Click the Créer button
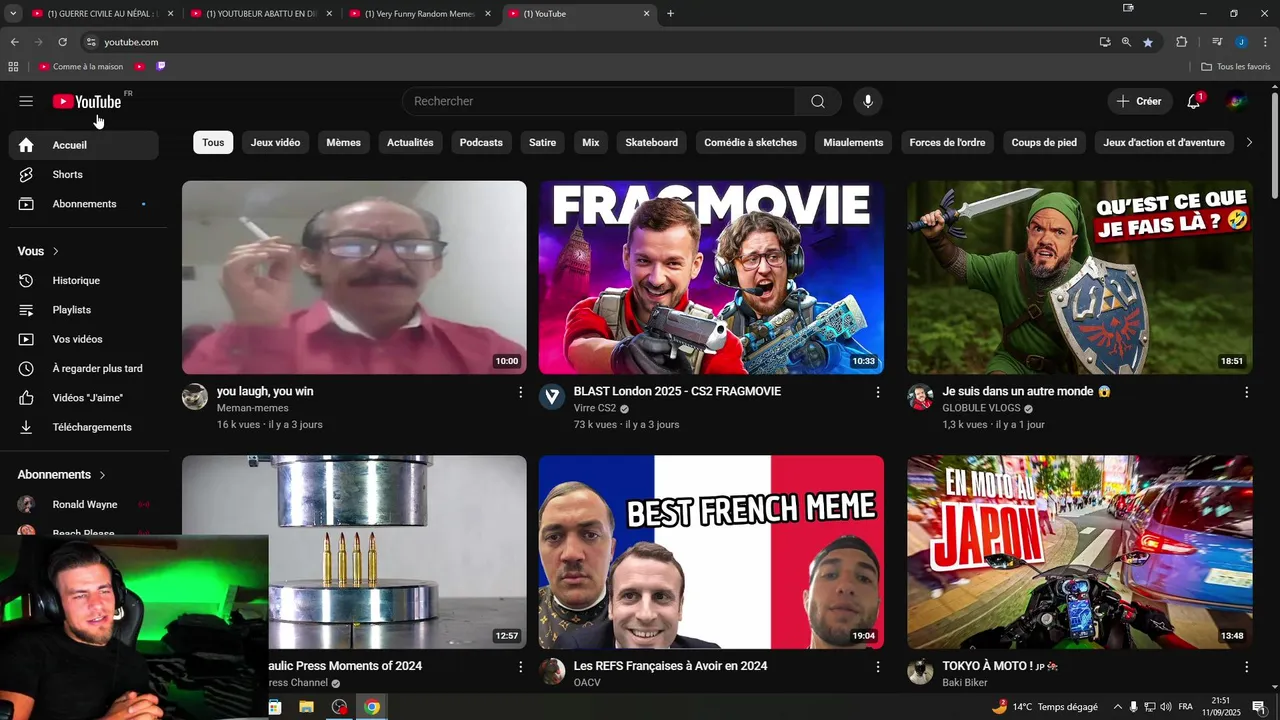 (1140, 101)
